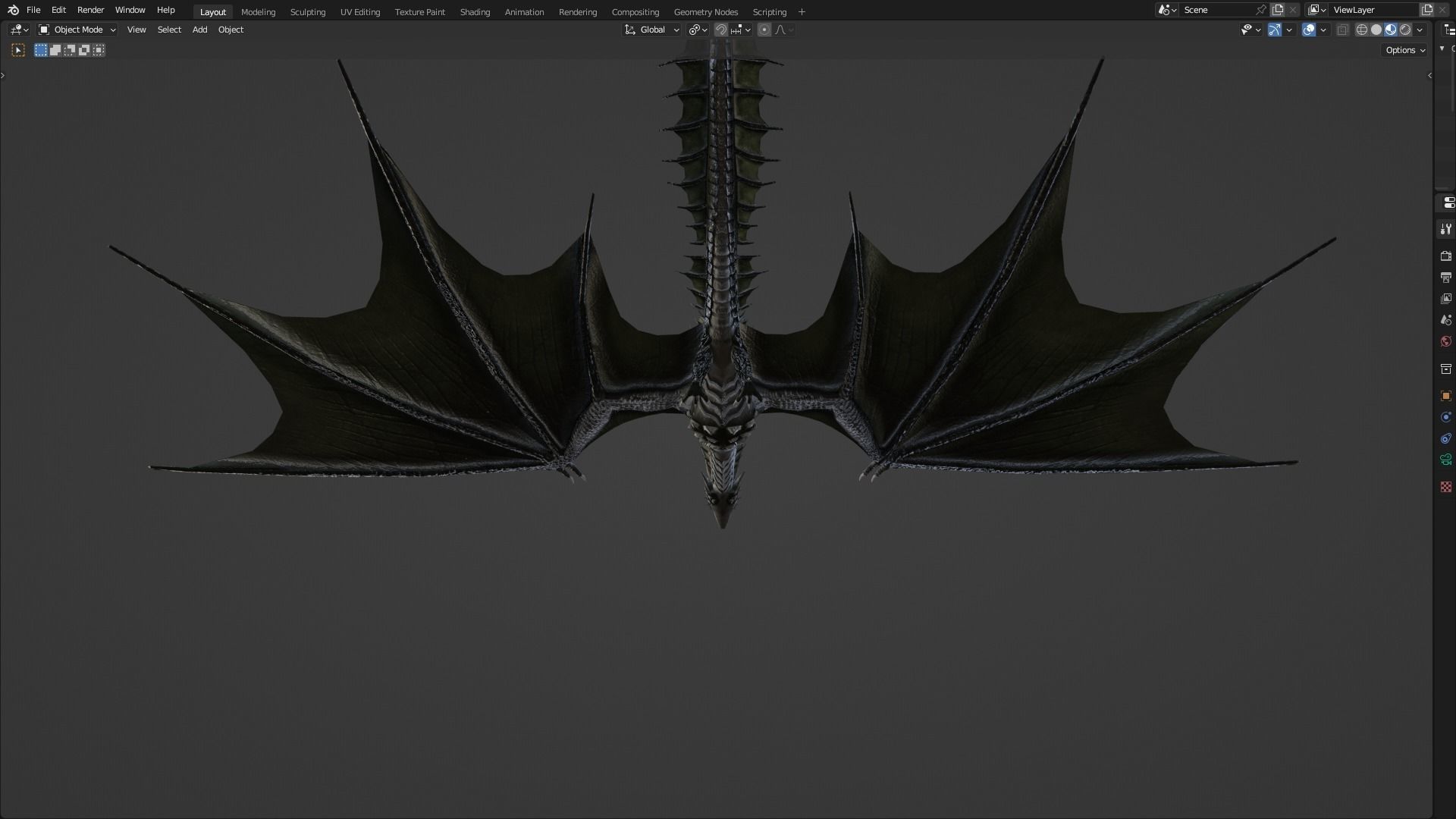1456x819 pixels.
Task: Open the viewport View menu
Action: pyautogui.click(x=136, y=30)
